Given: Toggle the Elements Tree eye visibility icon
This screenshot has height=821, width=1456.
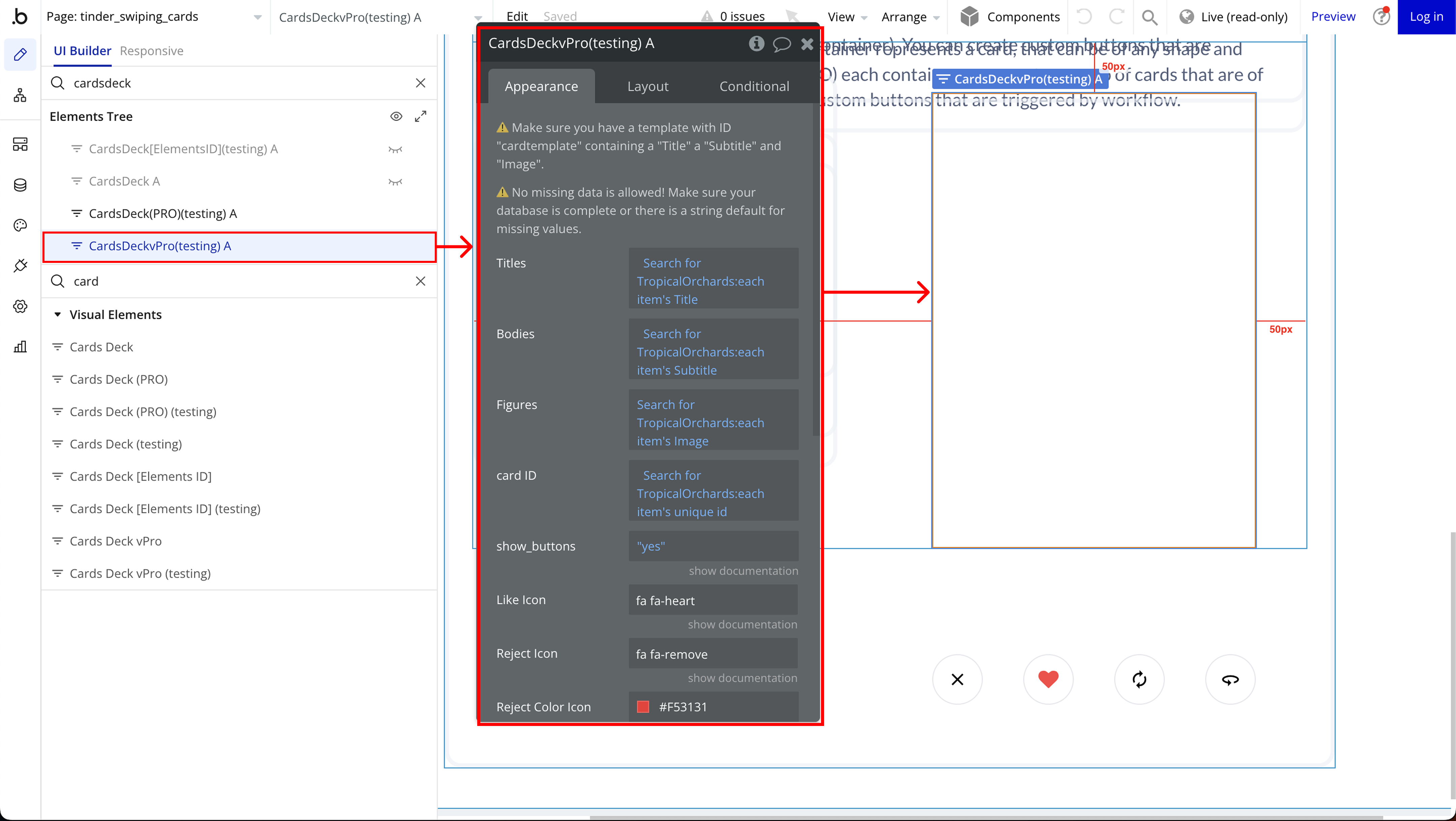Looking at the screenshot, I should [x=396, y=116].
